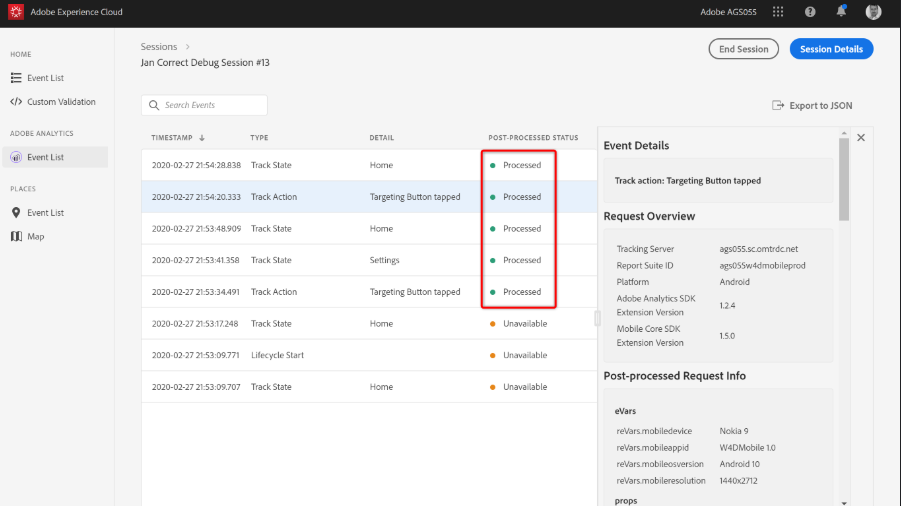
Task: Sort by Timestamp column header
Action: 172,138
